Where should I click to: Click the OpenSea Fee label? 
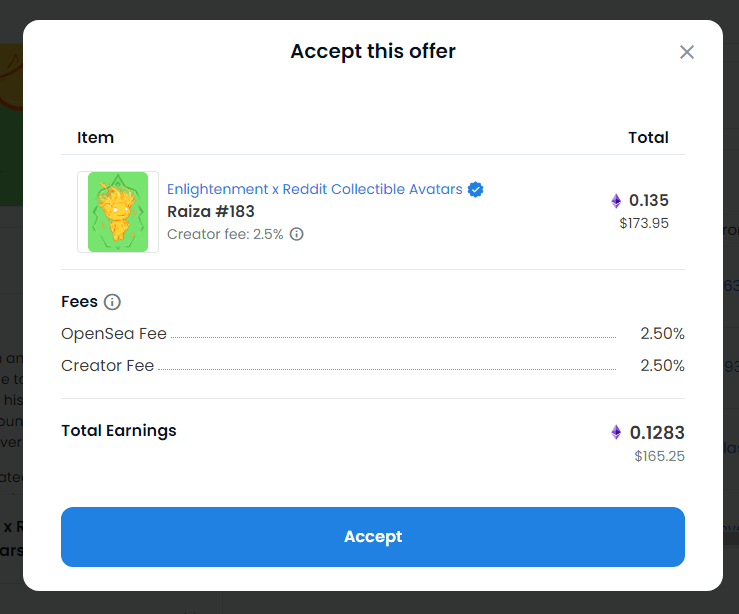[x=114, y=334]
